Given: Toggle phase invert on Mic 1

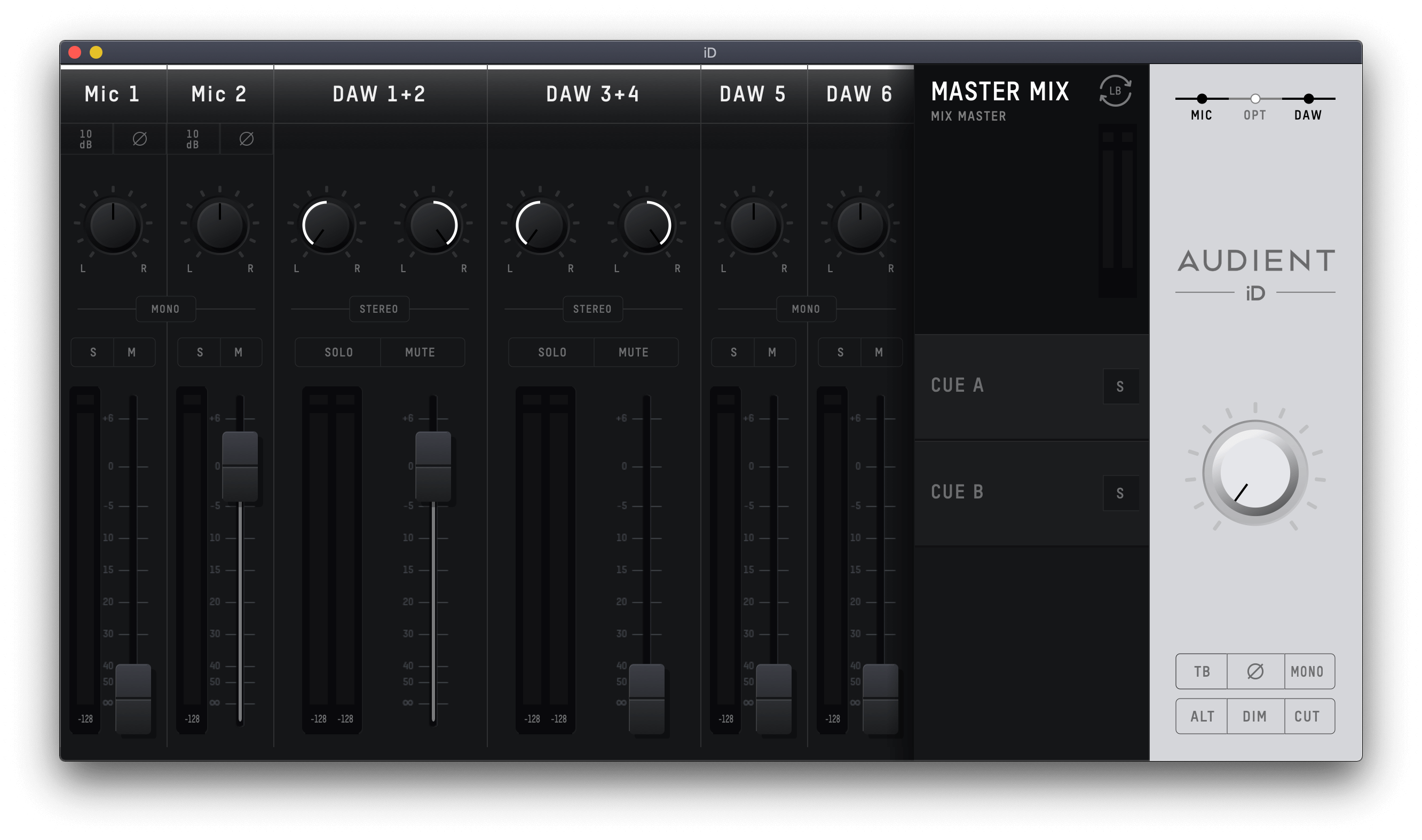Looking at the screenshot, I should 139,139.
